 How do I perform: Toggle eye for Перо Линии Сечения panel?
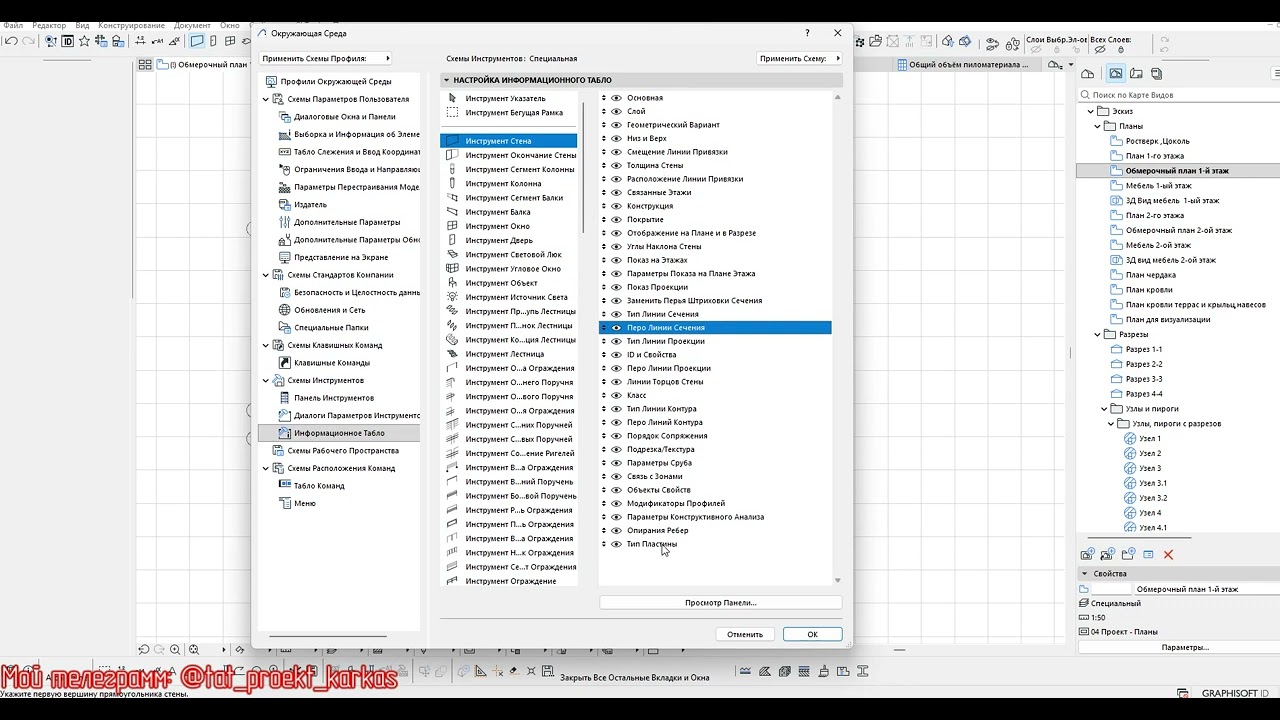[616, 328]
